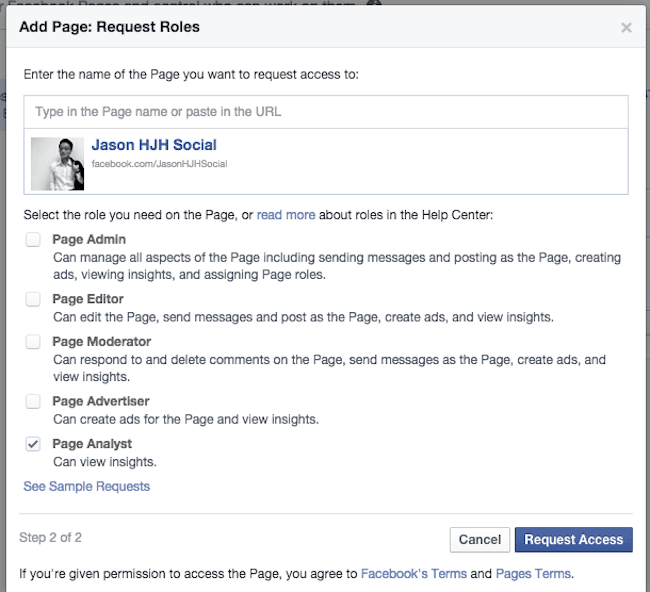Click the Cancel button
Screen dimensions: 650x592
[x=480, y=539]
